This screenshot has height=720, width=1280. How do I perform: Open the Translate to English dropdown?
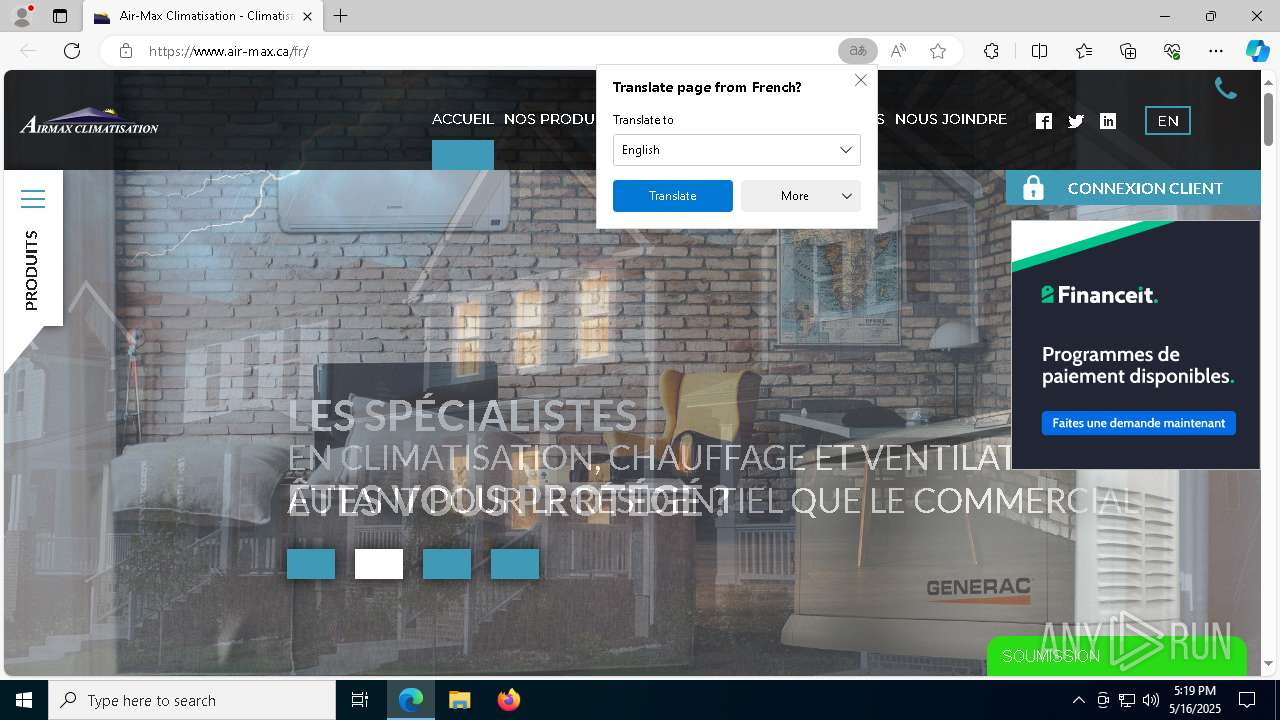[737, 150]
